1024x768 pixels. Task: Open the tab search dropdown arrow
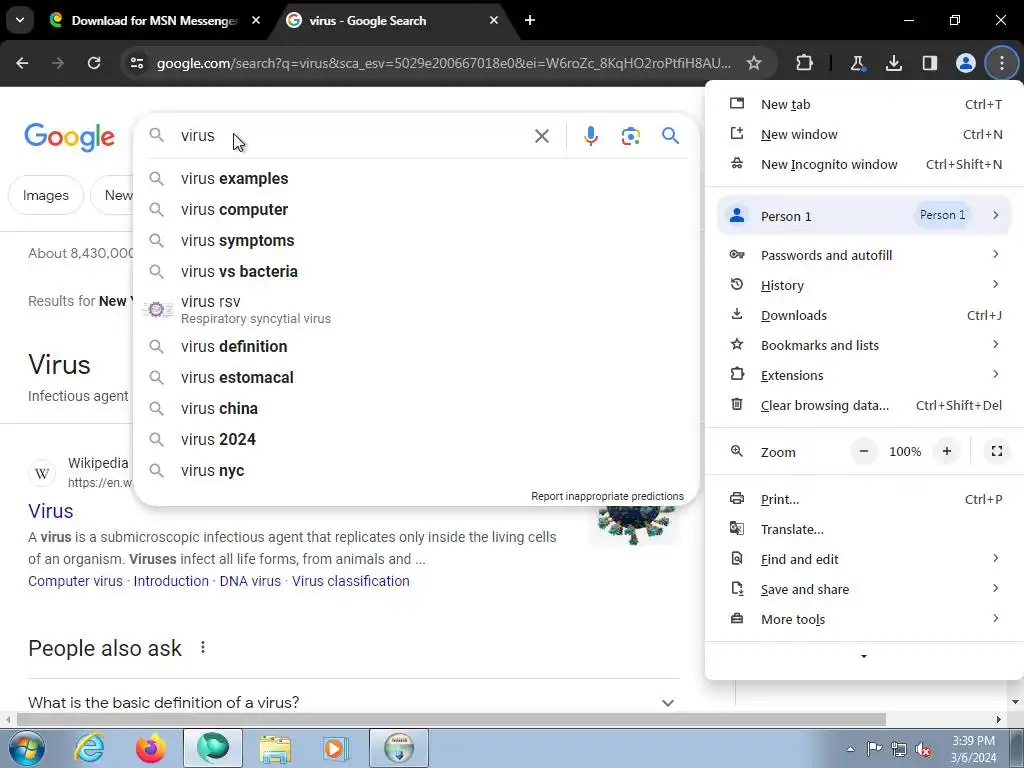(20, 20)
